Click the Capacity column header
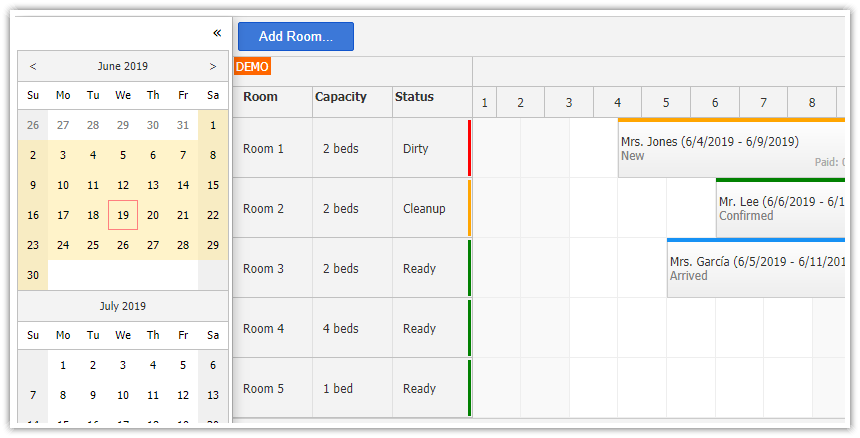The image size is (860, 438). tap(341, 97)
